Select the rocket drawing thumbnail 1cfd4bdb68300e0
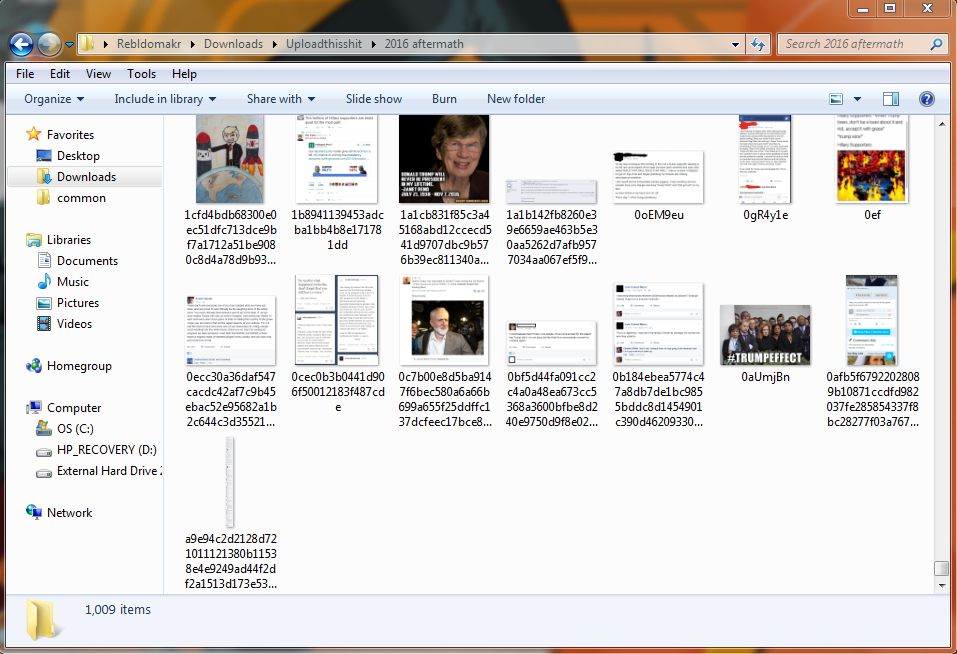Viewport: 957px width, 654px height. pyautogui.click(x=230, y=159)
